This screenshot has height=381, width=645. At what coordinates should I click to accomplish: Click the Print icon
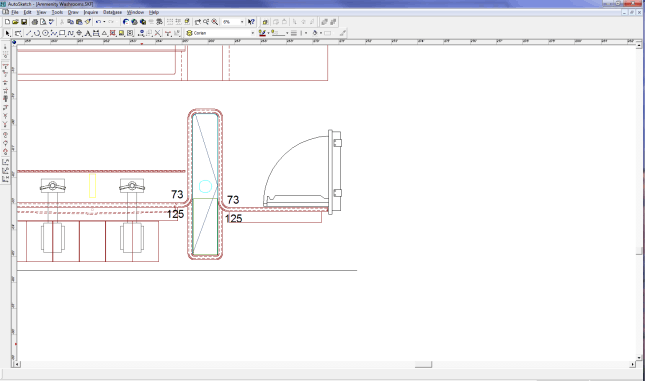pyautogui.click(x=35, y=22)
